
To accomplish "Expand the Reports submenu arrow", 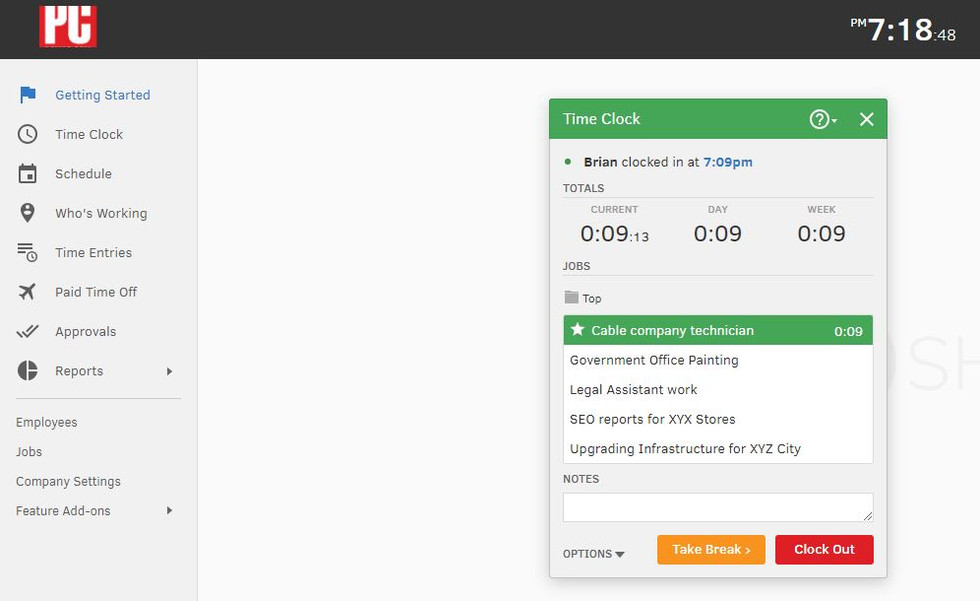I will tap(169, 371).
